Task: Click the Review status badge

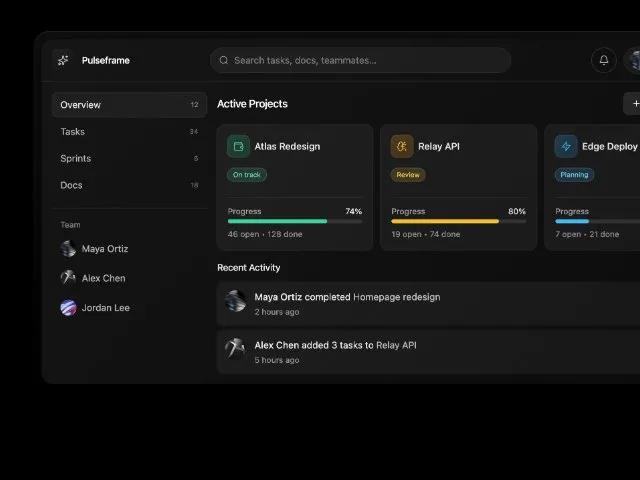Action: [x=408, y=175]
